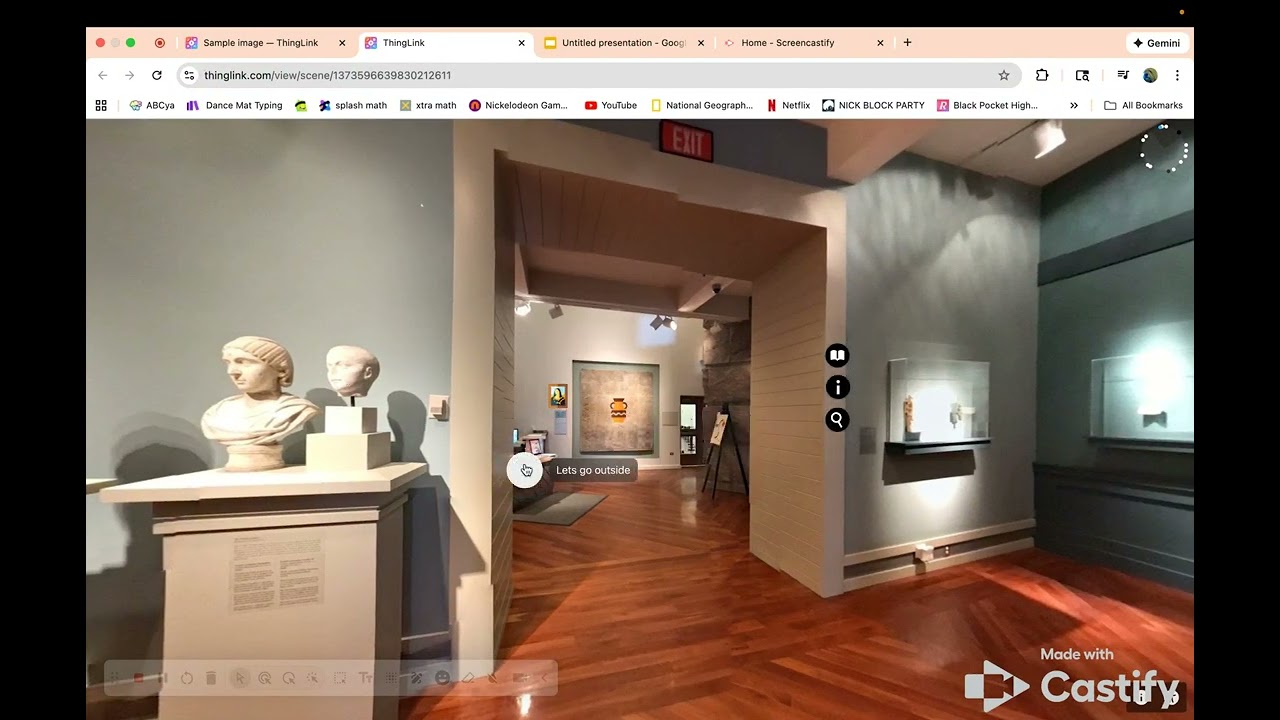Open the All Bookmarks folder
1280x720 pixels.
(x=1143, y=105)
